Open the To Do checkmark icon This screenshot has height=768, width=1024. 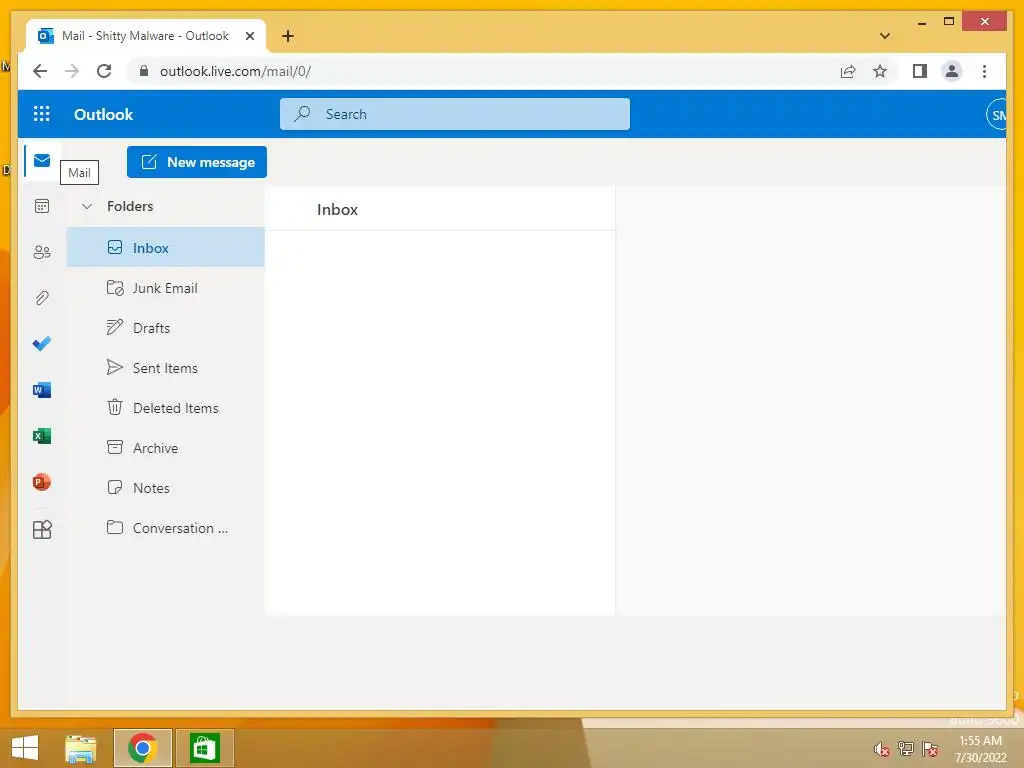click(42, 344)
